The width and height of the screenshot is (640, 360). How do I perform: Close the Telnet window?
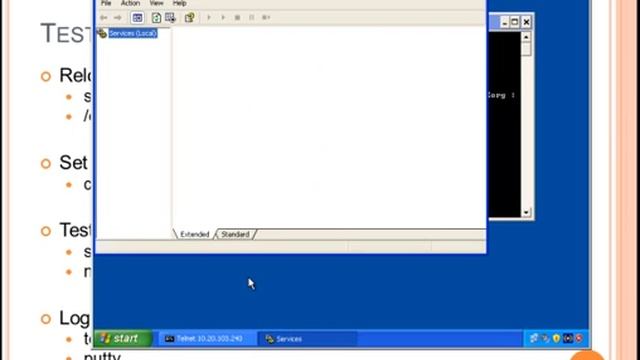[x=526, y=22]
